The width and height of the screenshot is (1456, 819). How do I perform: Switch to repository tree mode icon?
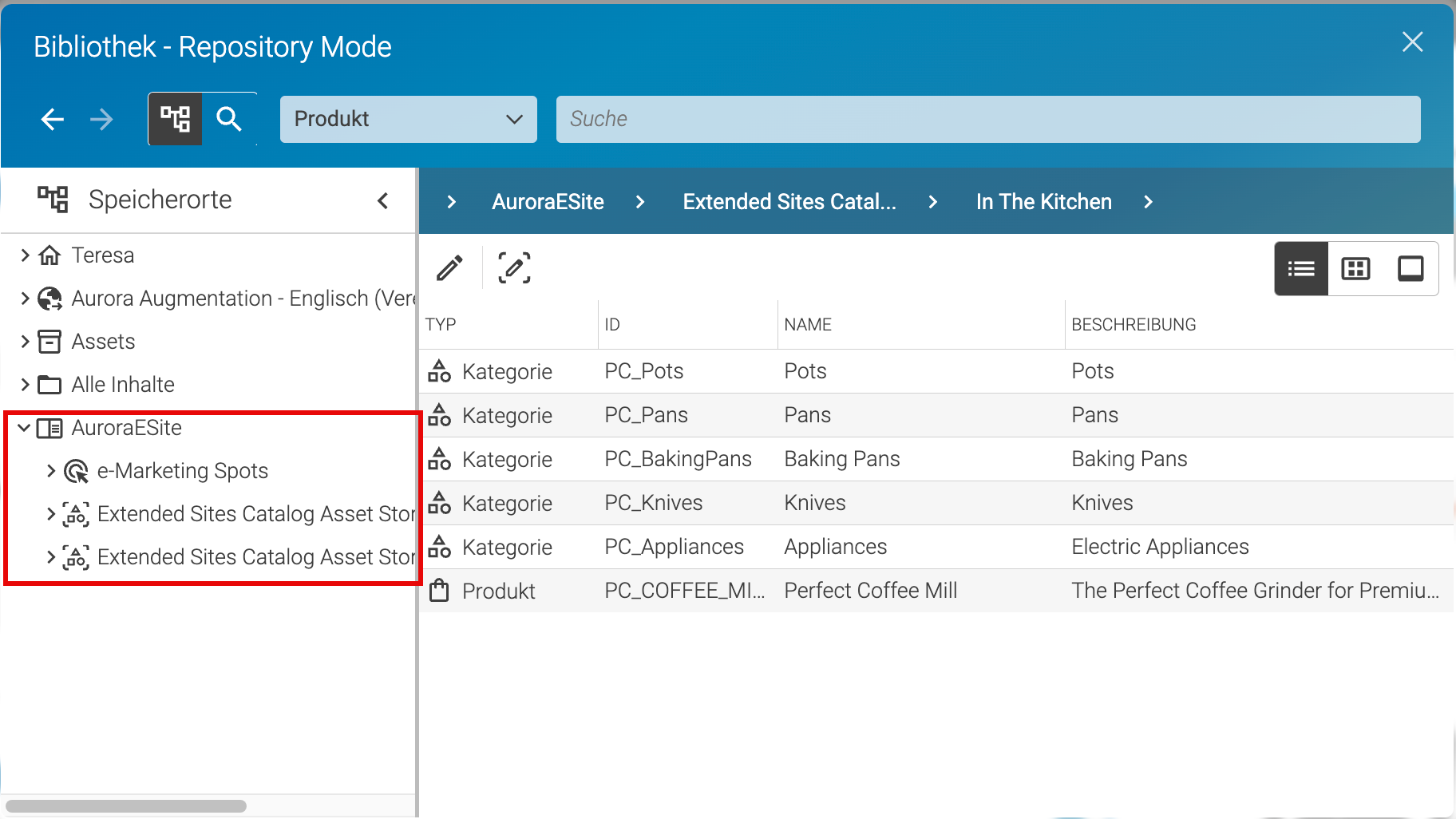(x=176, y=119)
